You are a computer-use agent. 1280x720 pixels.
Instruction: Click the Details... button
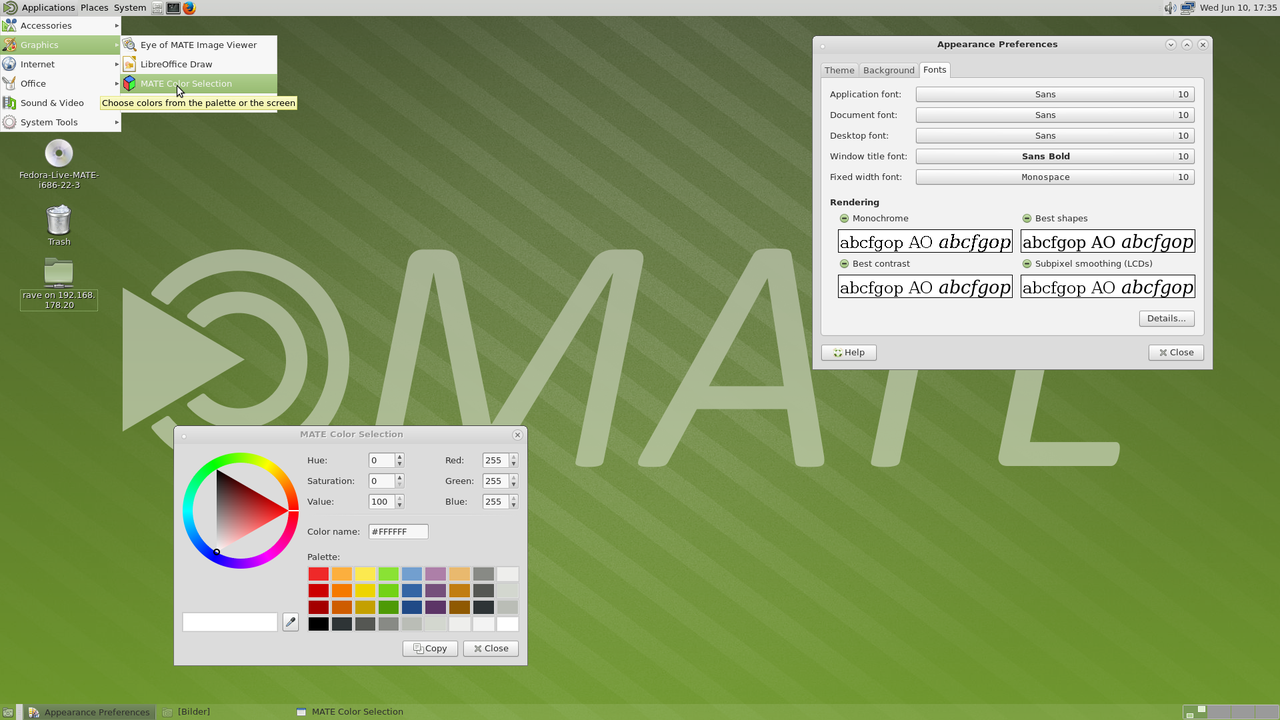pos(1166,319)
